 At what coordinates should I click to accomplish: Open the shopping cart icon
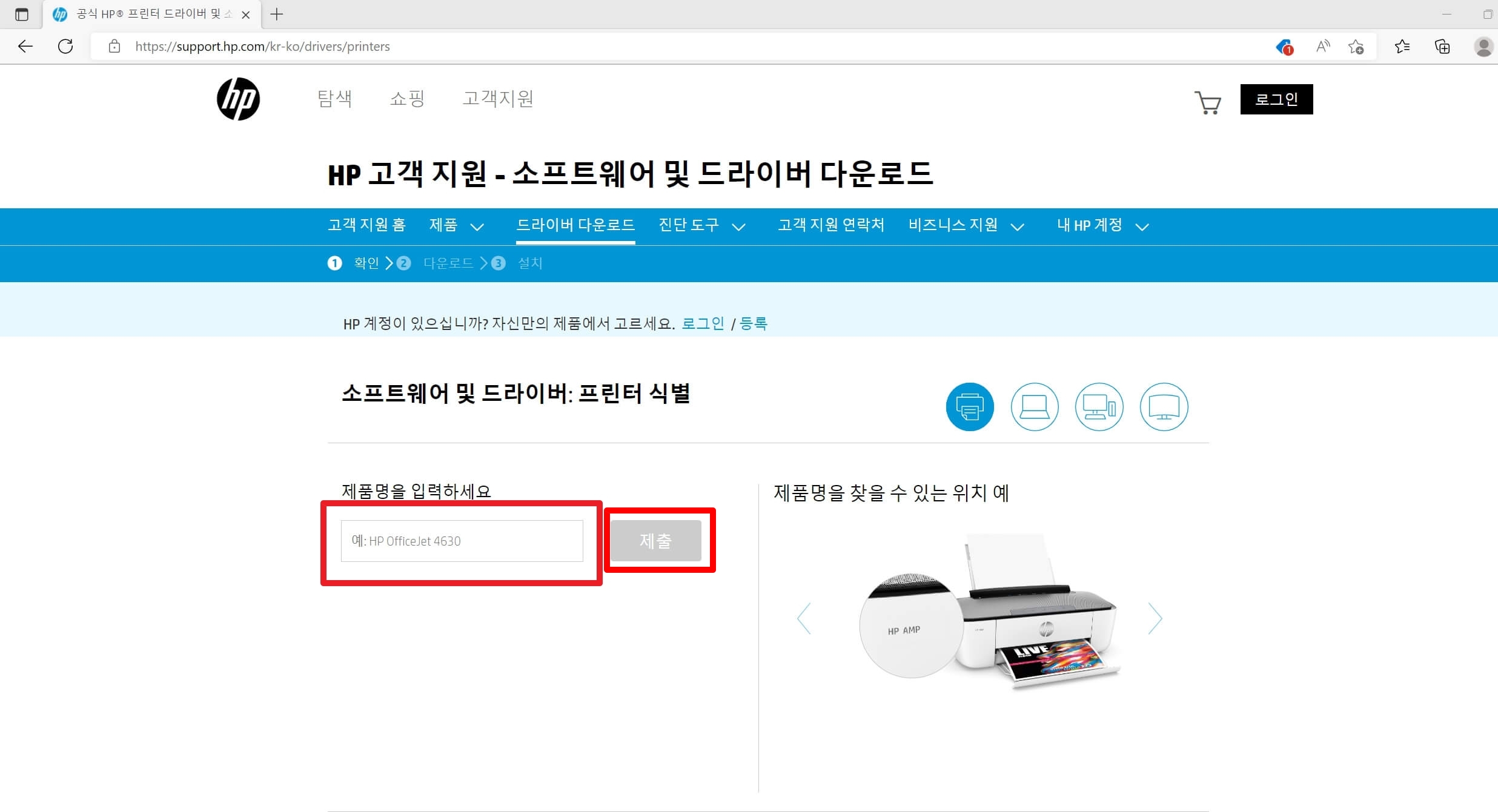pos(1207,102)
